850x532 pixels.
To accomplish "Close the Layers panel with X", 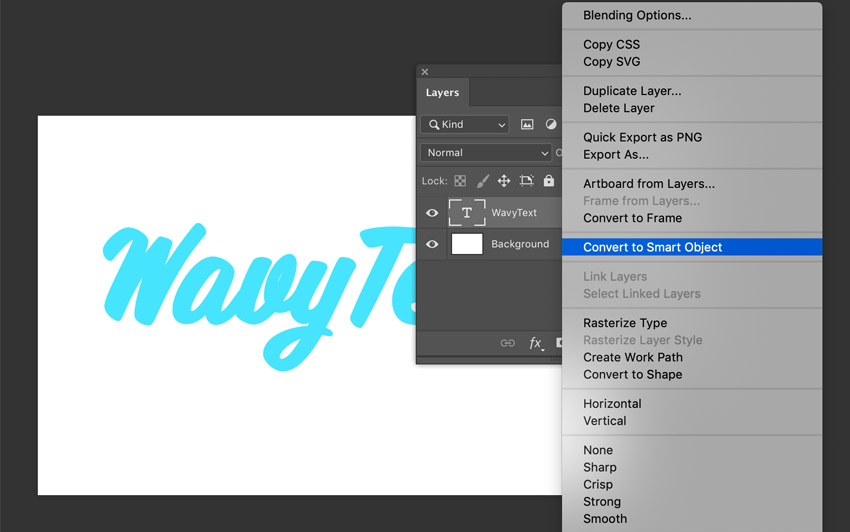I will click(425, 72).
